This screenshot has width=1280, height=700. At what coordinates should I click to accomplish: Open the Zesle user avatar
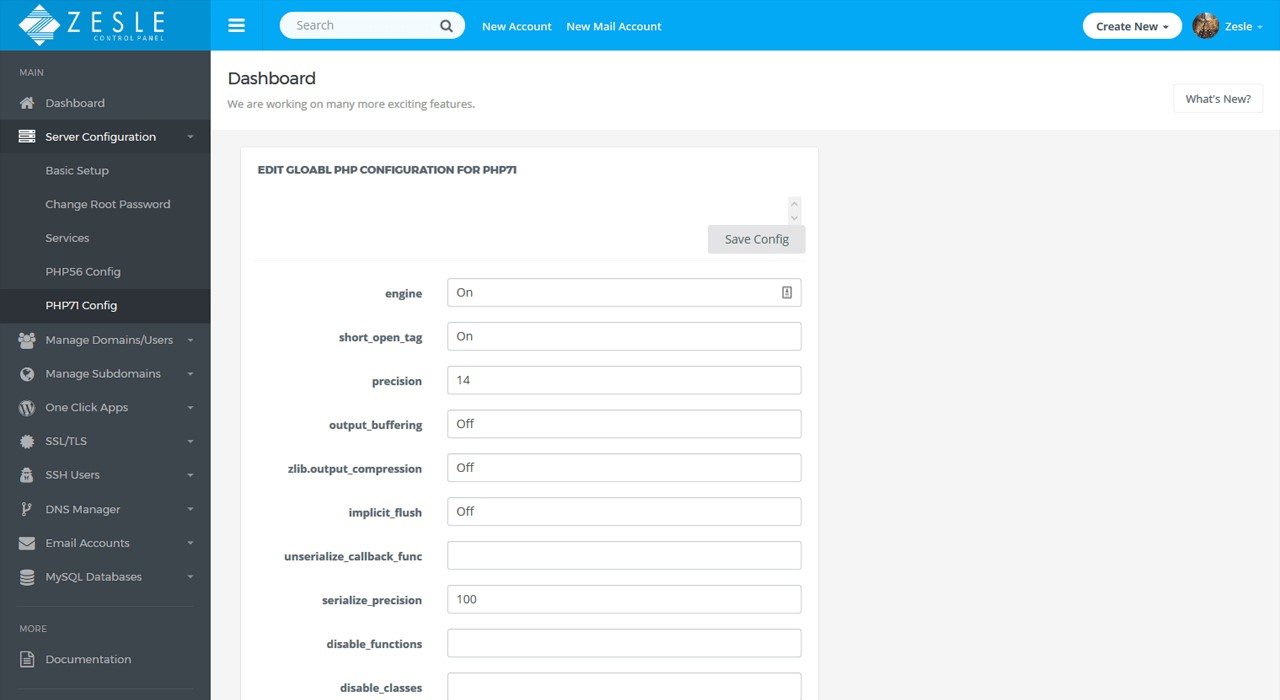coord(1205,26)
